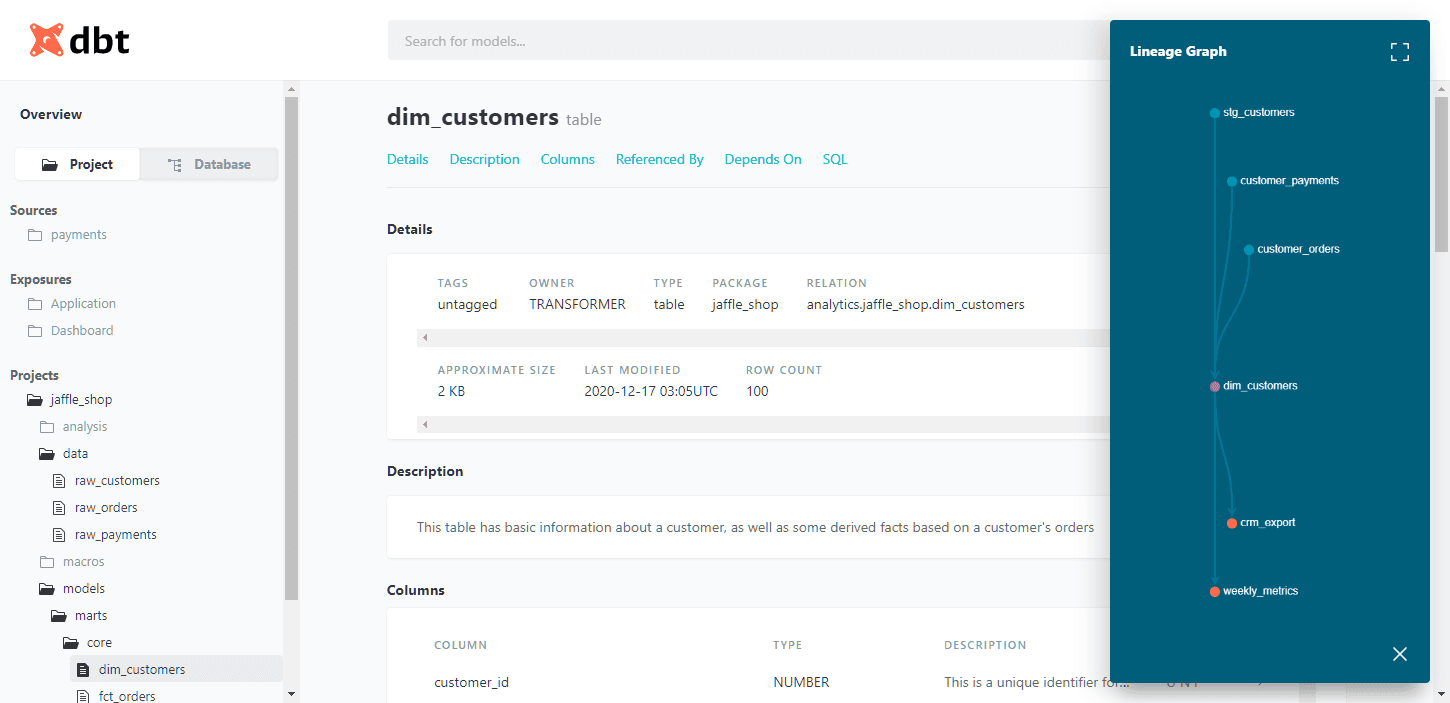Select the weekly_metrics node in graph
1450x703 pixels.
pos(1215,592)
